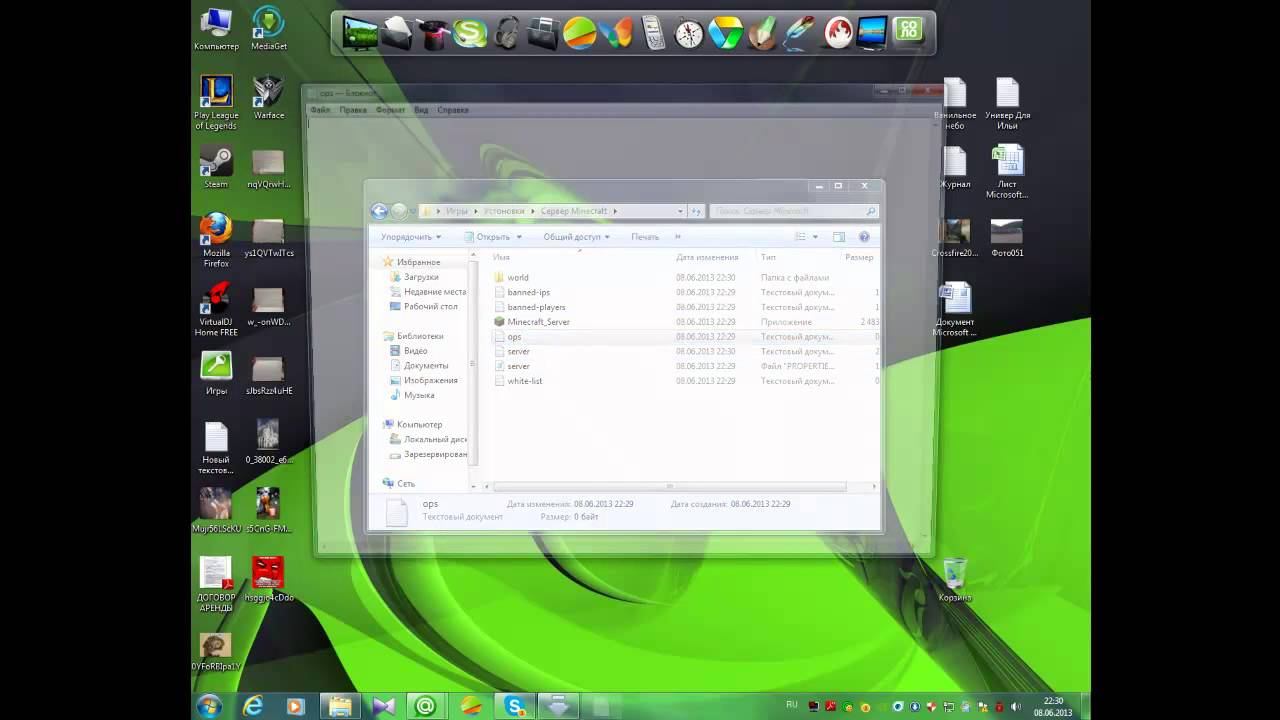Click the Windows Start button
The image size is (1280, 720).
click(210, 706)
